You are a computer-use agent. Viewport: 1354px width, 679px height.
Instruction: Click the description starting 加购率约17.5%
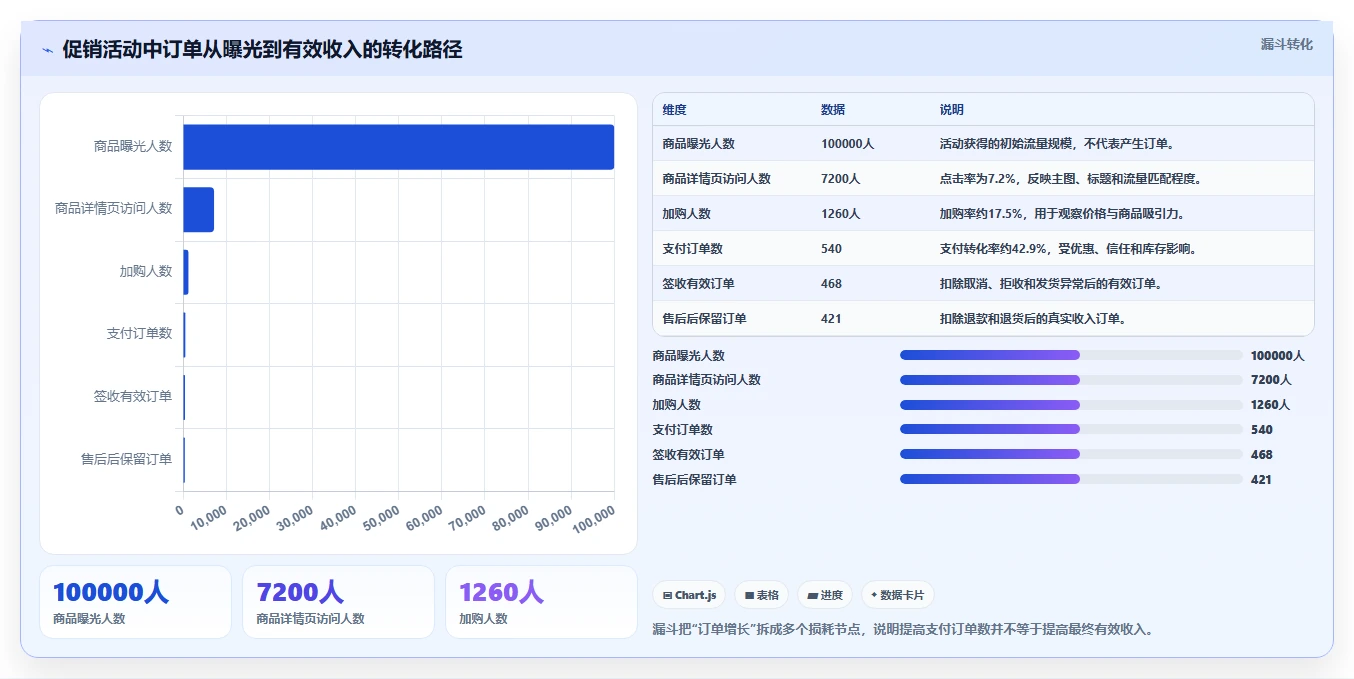(1062, 214)
